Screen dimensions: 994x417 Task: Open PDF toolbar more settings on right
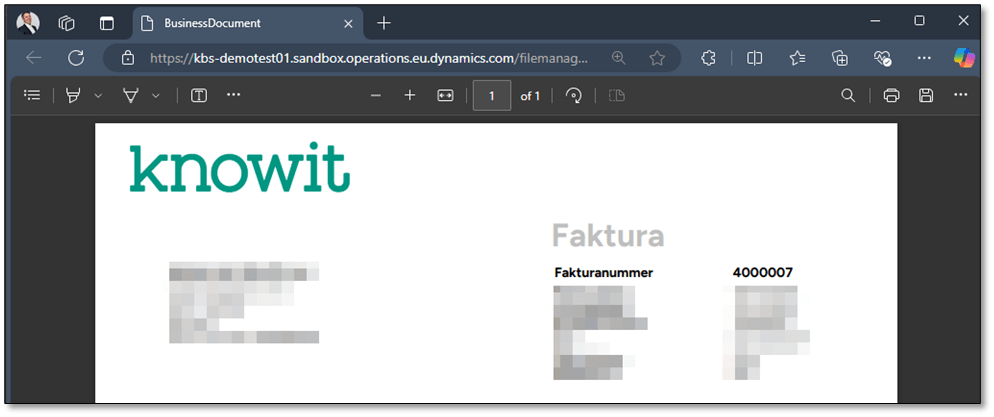click(x=961, y=95)
